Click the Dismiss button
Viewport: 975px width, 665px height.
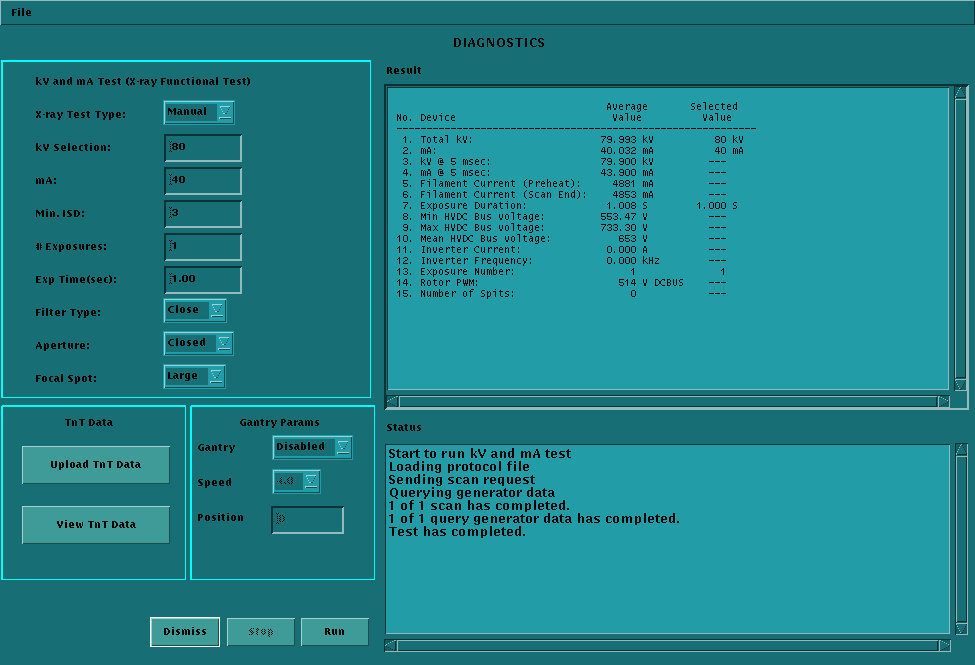pyautogui.click(x=185, y=632)
